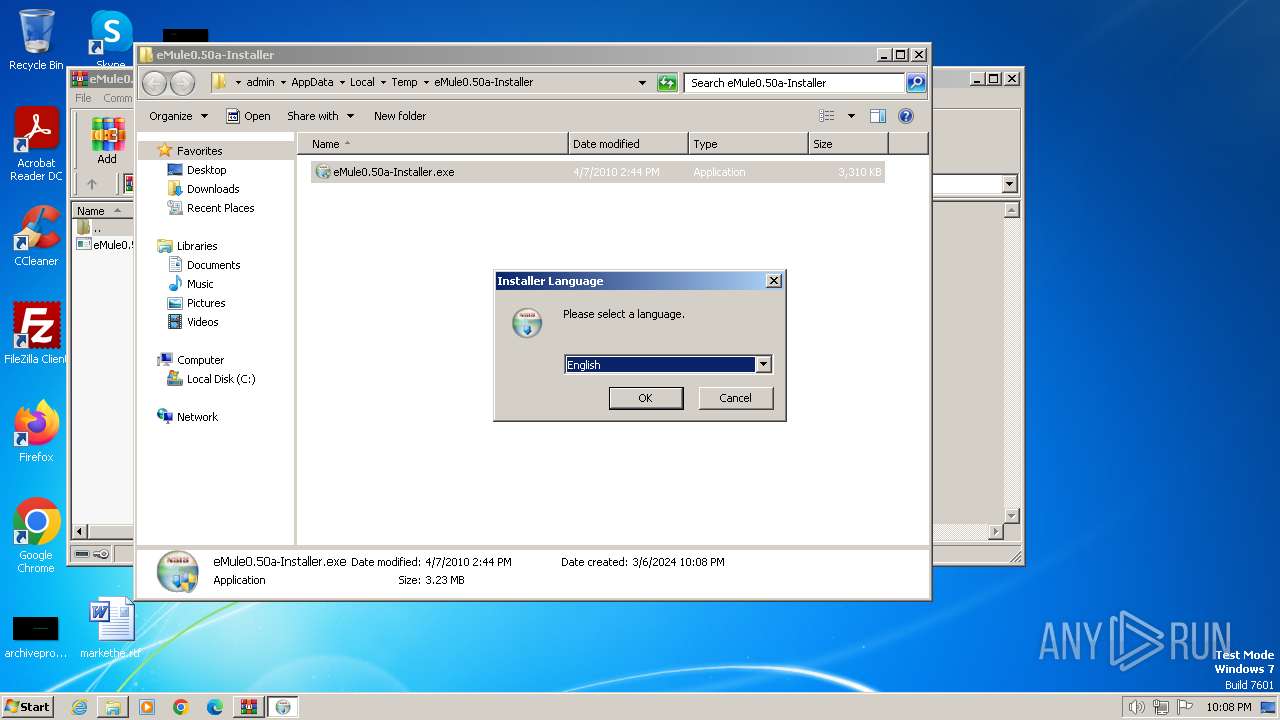
Task: Open archivepro desktop item
Action: coord(36,636)
